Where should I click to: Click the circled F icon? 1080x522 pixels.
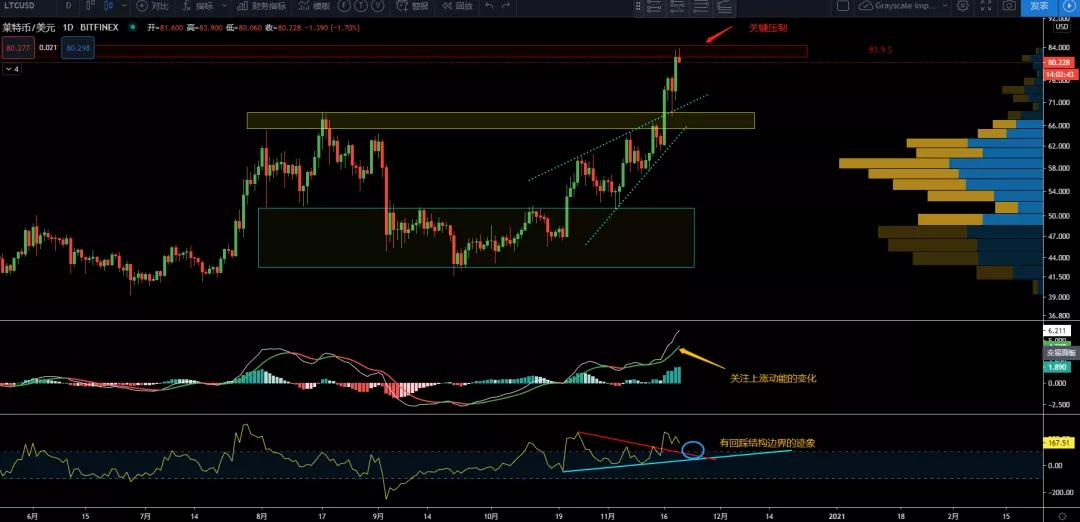pyautogui.click(x=344, y=6)
